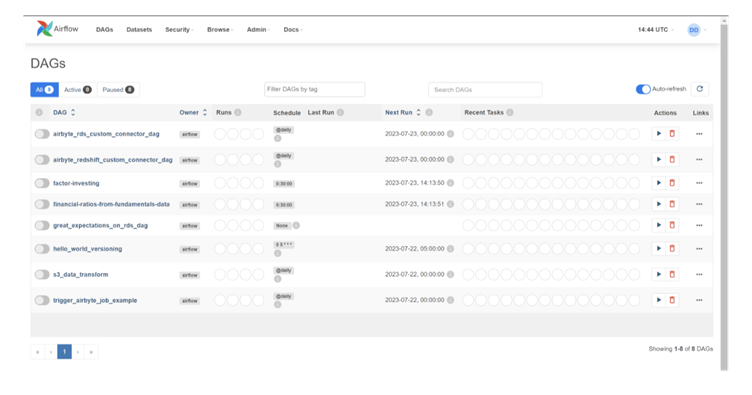Viewport: 752px width, 395px height.
Task: Open the s3_data_transform DAG link
Action: click(81, 275)
